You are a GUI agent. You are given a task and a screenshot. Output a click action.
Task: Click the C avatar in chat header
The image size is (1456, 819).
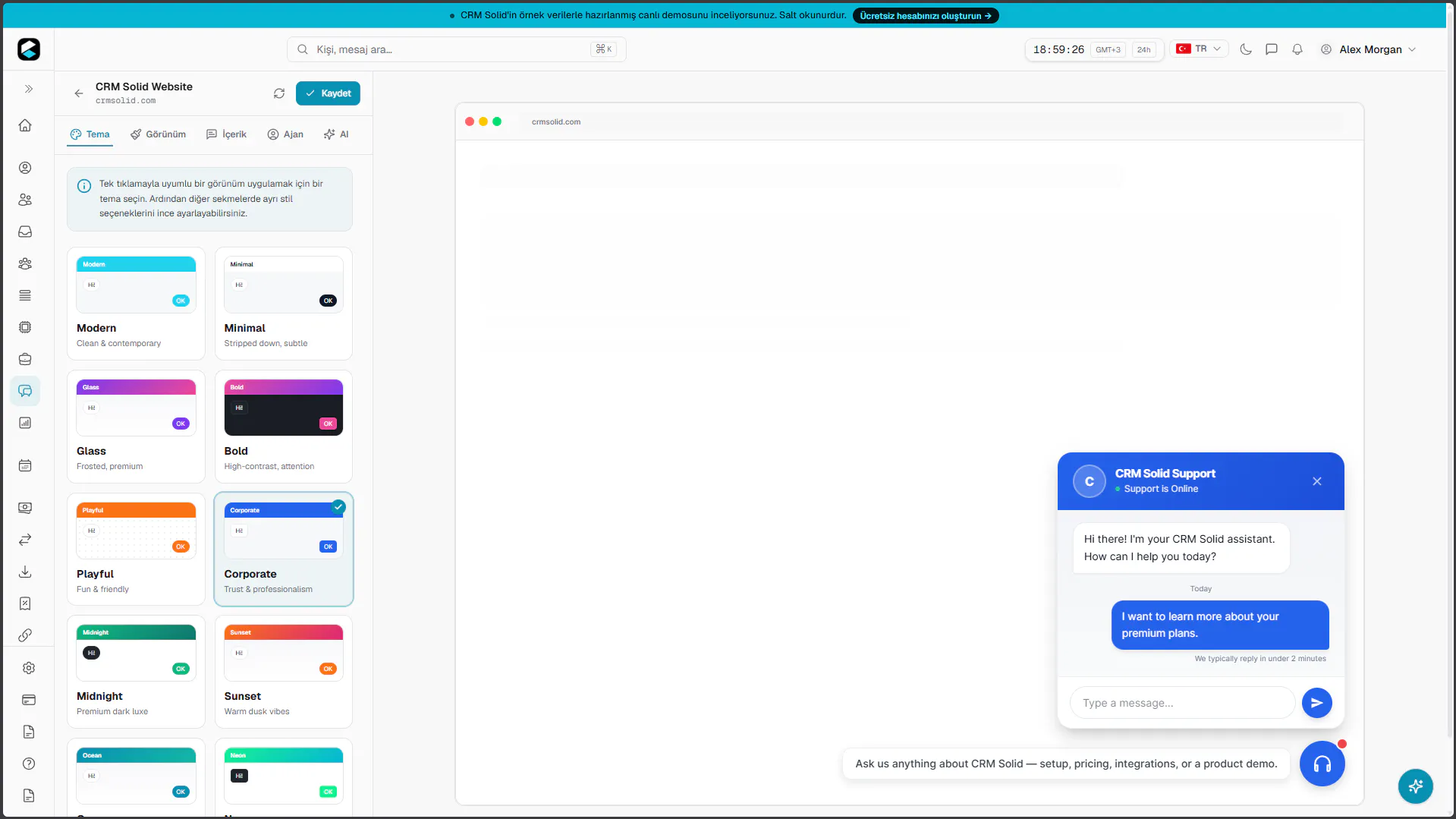tap(1090, 481)
